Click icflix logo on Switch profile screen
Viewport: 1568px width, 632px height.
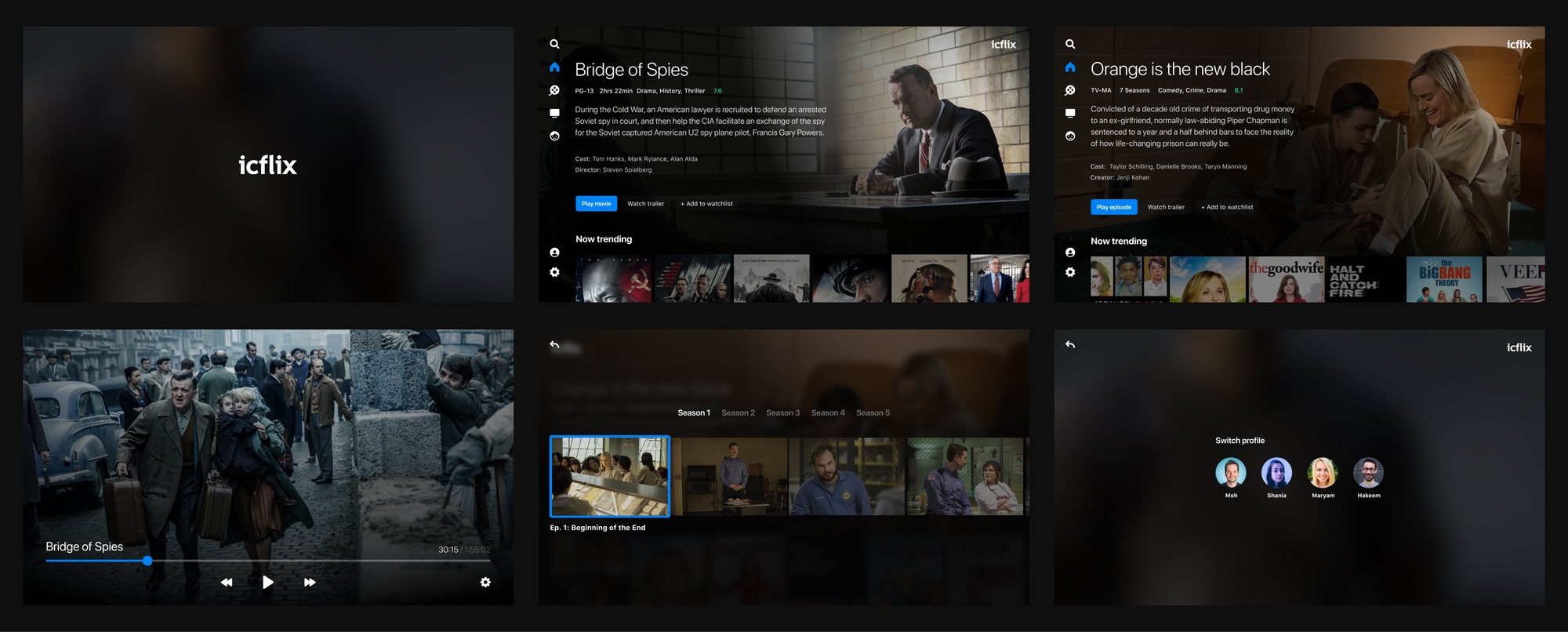coord(1519,347)
